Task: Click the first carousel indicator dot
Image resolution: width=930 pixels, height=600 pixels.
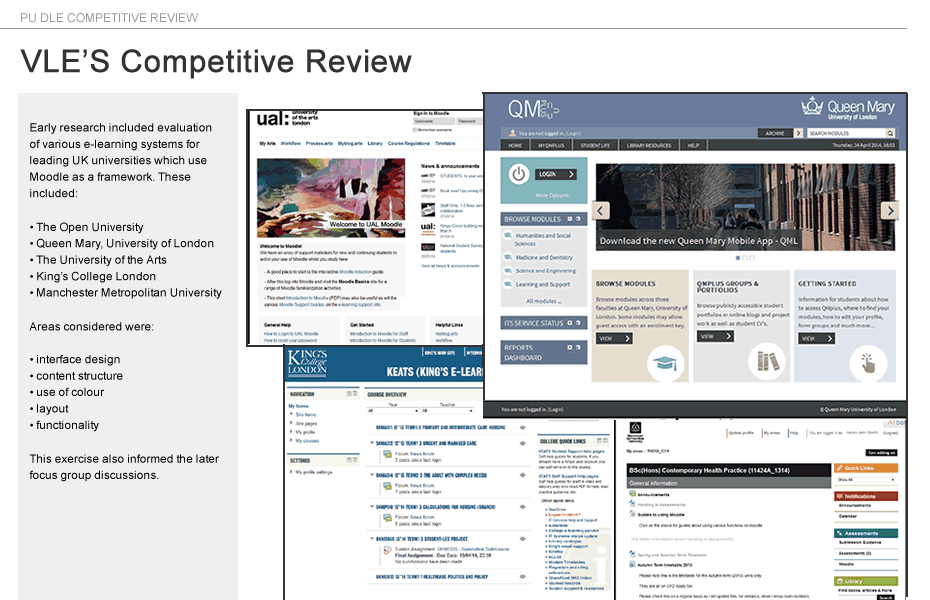Action: pos(737,257)
